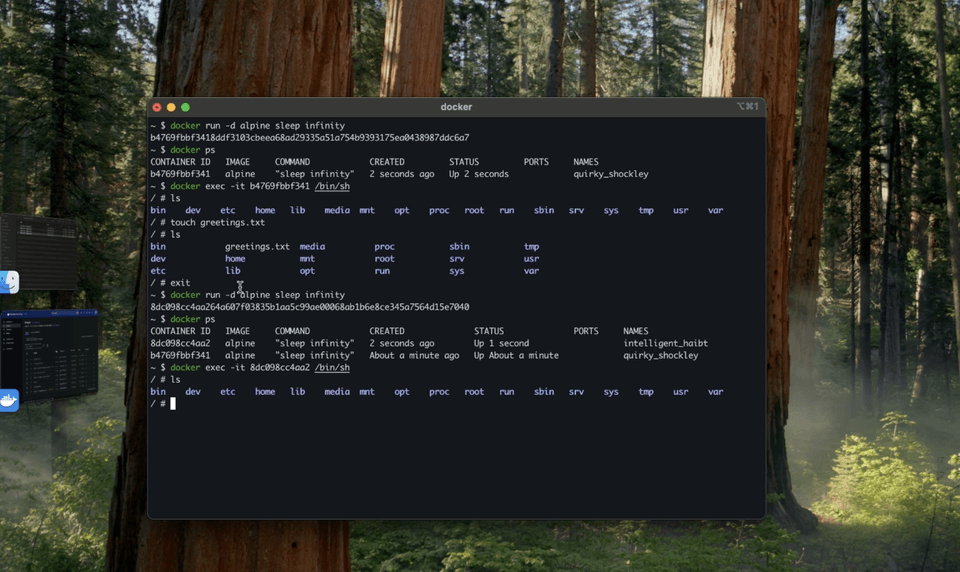This screenshot has width=960, height=572.
Task: Select 'intelligent_haibt' container name
Action: 666,344
